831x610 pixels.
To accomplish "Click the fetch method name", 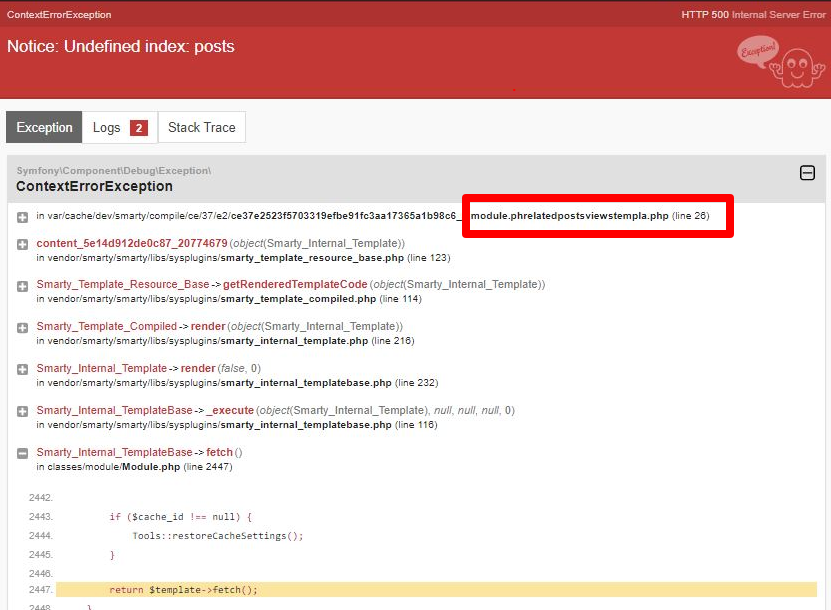I will pos(219,452).
